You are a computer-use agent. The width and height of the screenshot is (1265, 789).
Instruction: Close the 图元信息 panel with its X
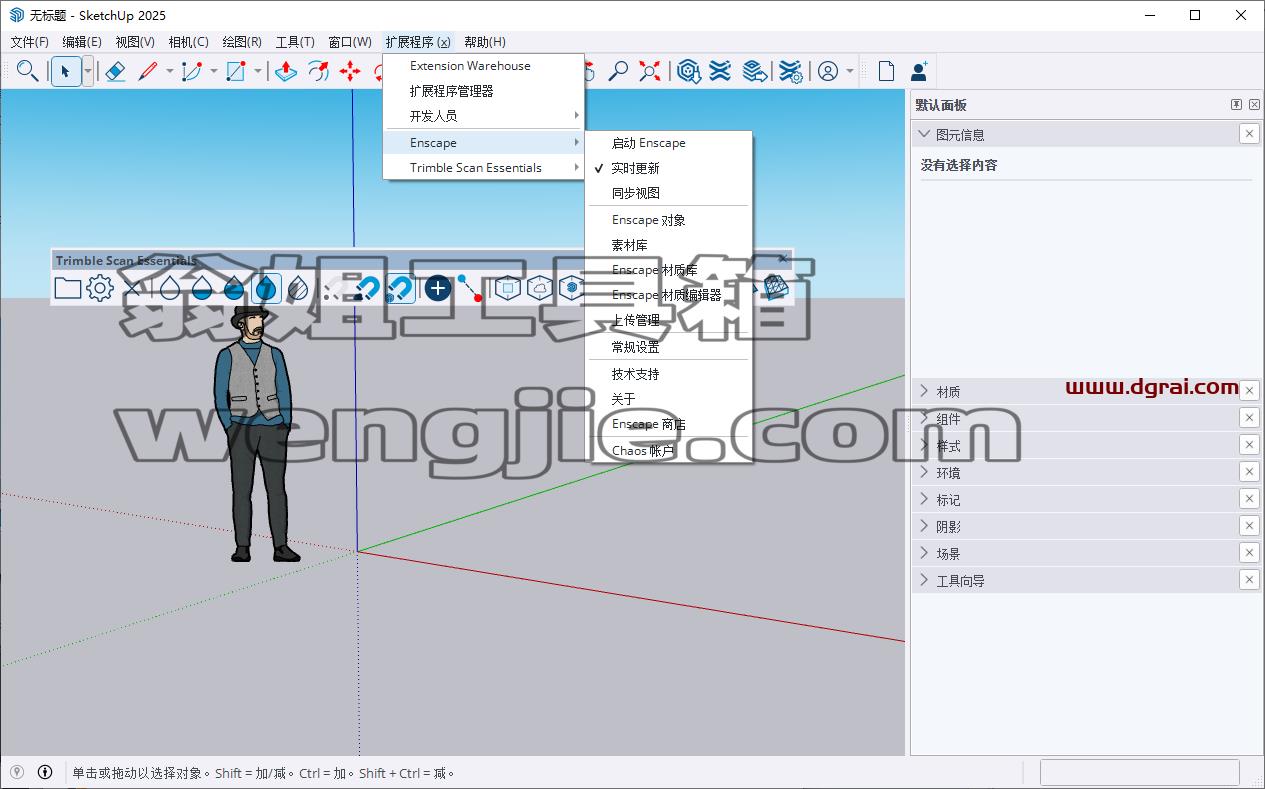point(1249,134)
